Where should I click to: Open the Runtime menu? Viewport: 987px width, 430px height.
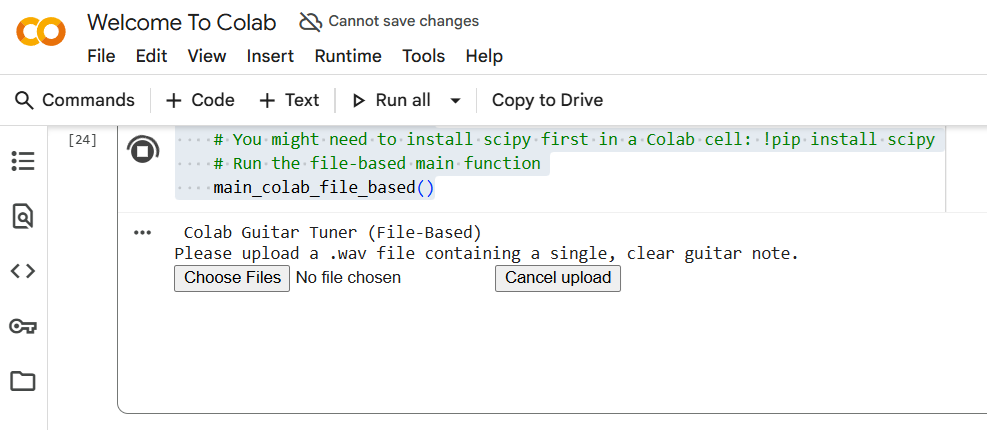coord(348,56)
